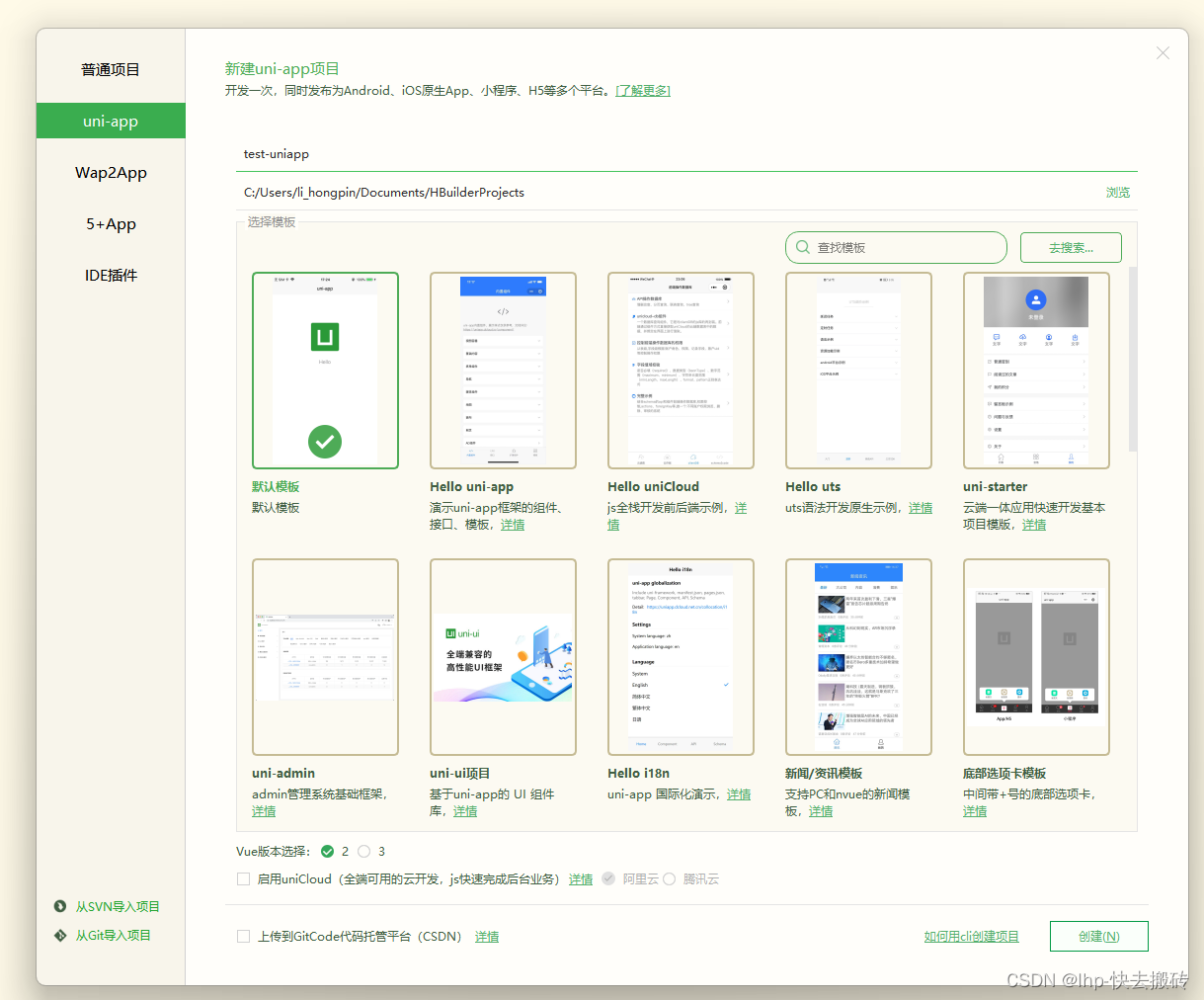Screen dimensions: 1204x1000
Task: Click the Hello uniCloud title text
Action: click(653, 486)
